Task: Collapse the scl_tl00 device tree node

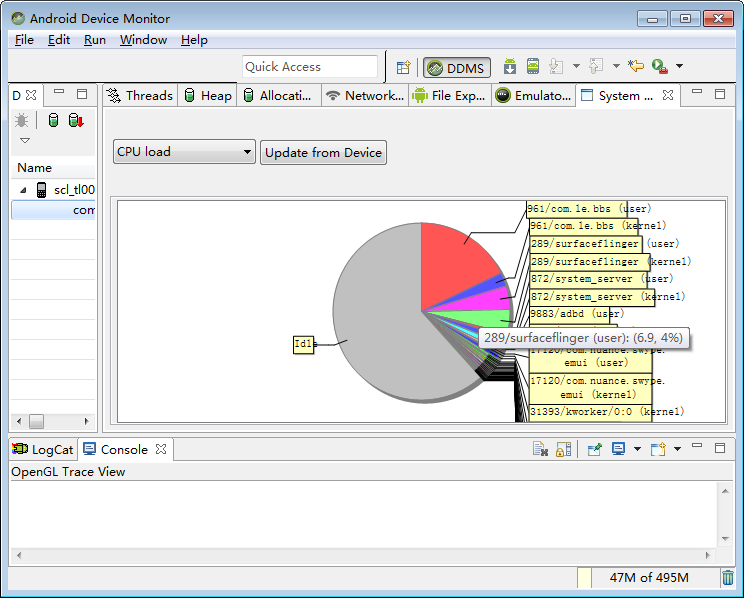Action: click(23, 191)
